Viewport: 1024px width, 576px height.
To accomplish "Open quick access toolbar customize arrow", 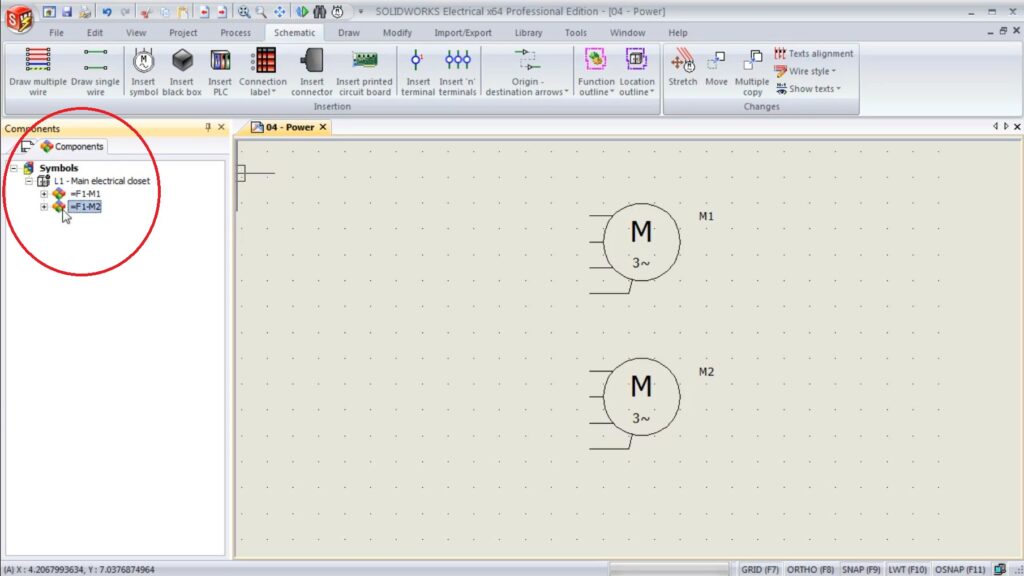I will click(x=360, y=12).
